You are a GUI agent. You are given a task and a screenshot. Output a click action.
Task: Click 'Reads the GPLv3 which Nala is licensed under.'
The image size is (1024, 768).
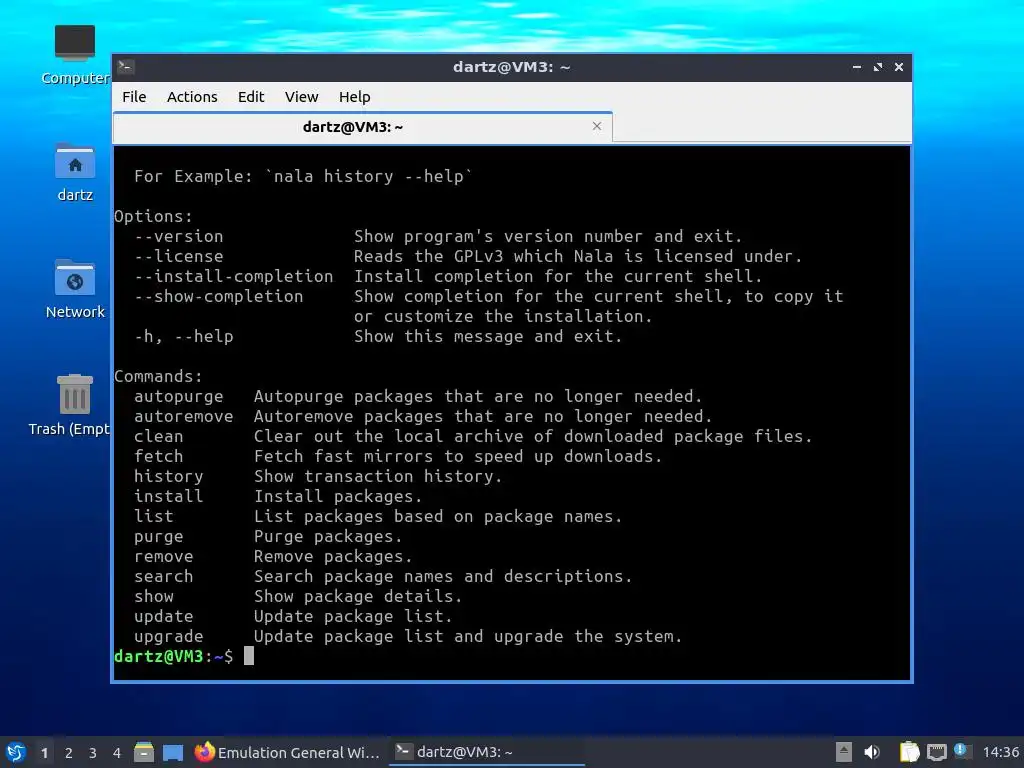pos(578,256)
